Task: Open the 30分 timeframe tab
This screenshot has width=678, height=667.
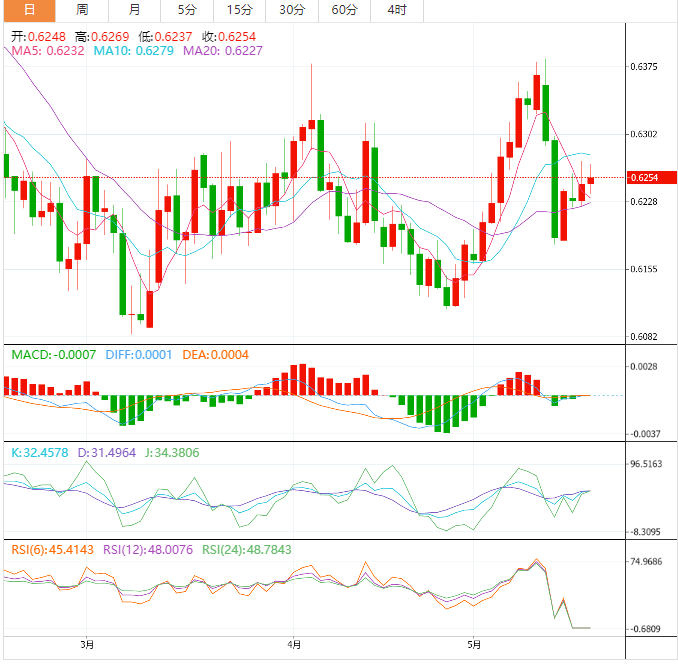Action: coord(292,10)
